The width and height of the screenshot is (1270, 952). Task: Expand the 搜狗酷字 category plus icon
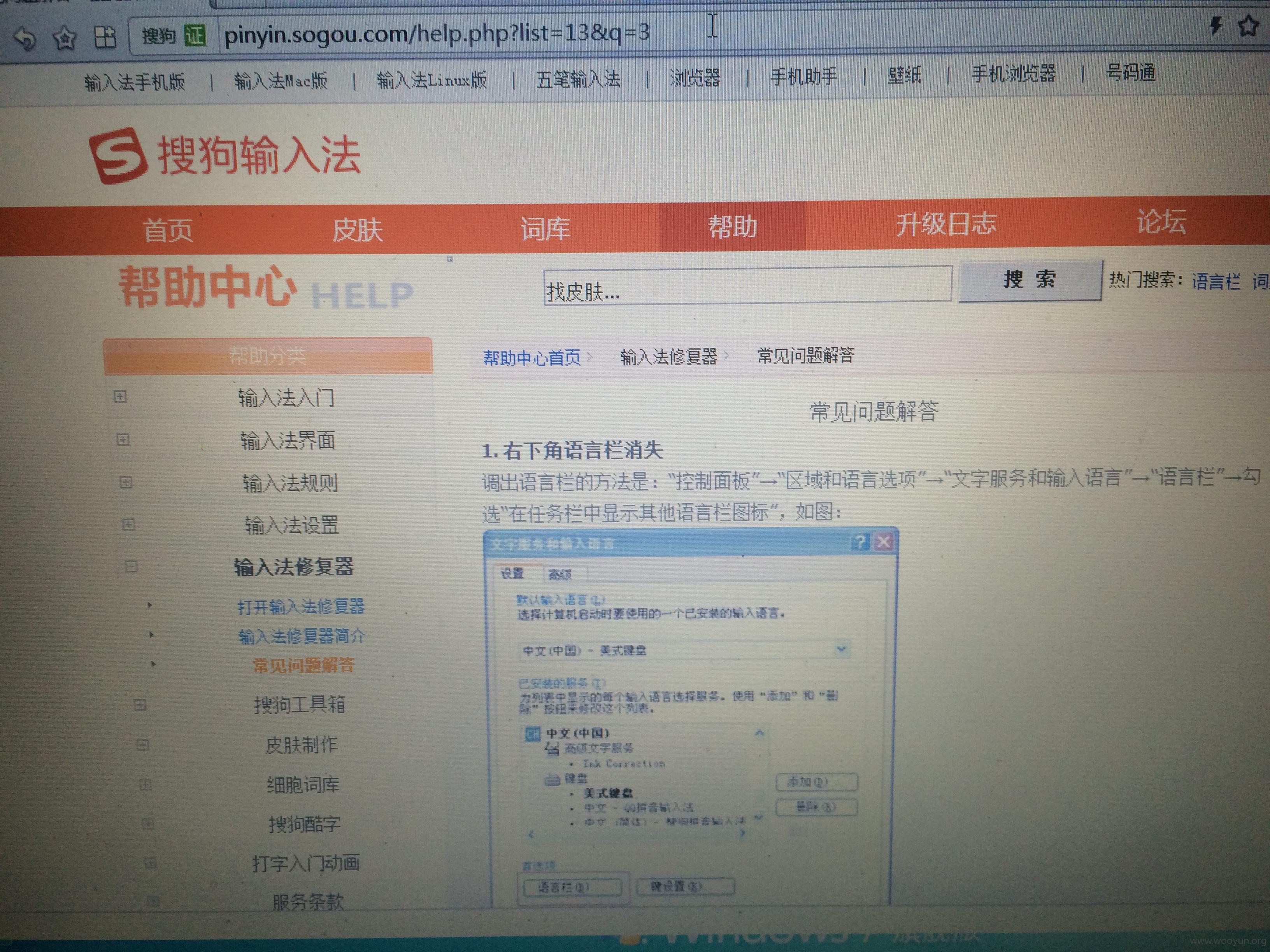click(147, 824)
